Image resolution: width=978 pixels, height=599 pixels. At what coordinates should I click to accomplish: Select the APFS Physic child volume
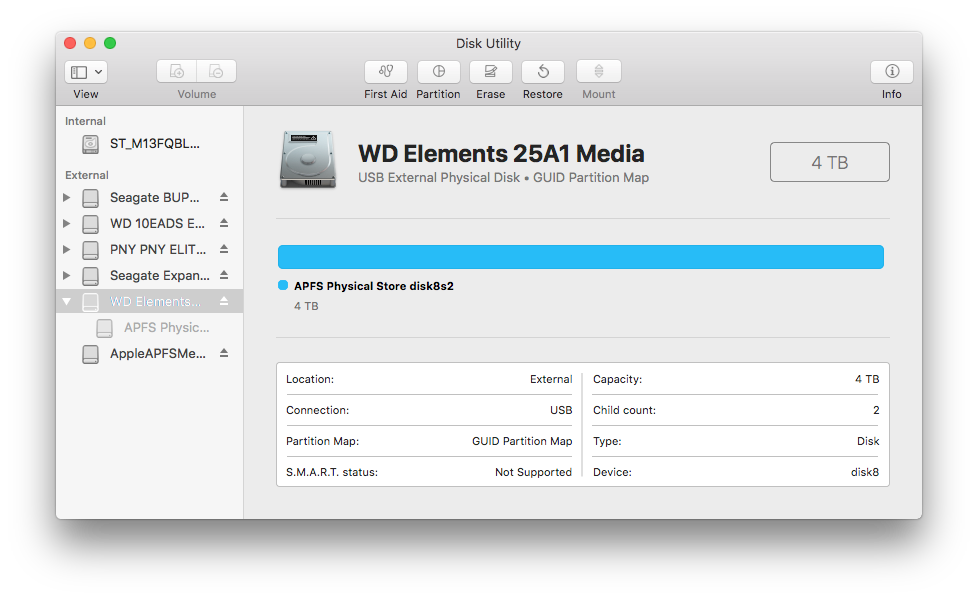pos(150,328)
